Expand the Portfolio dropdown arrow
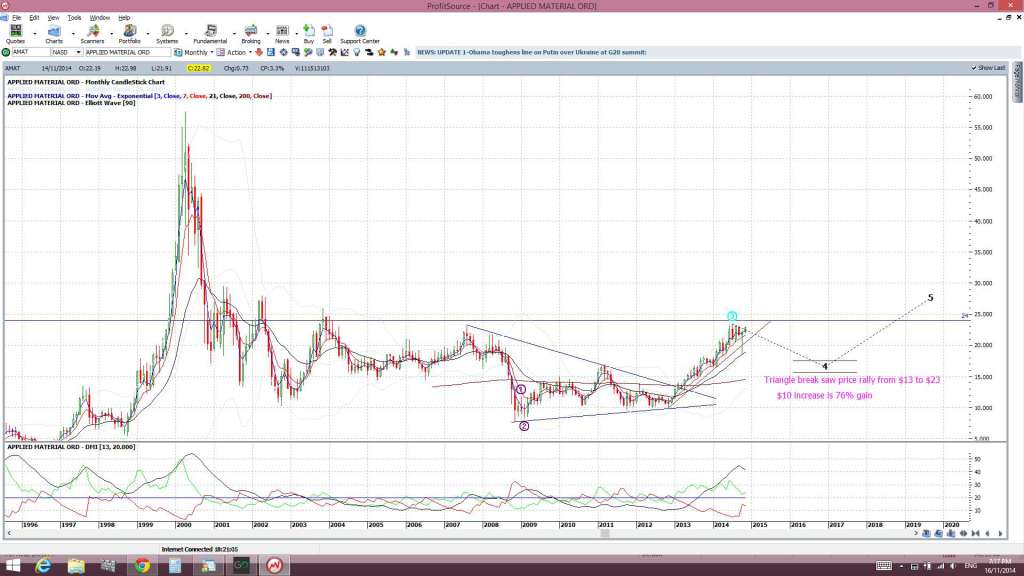This screenshot has height=576, width=1024. [148, 33]
